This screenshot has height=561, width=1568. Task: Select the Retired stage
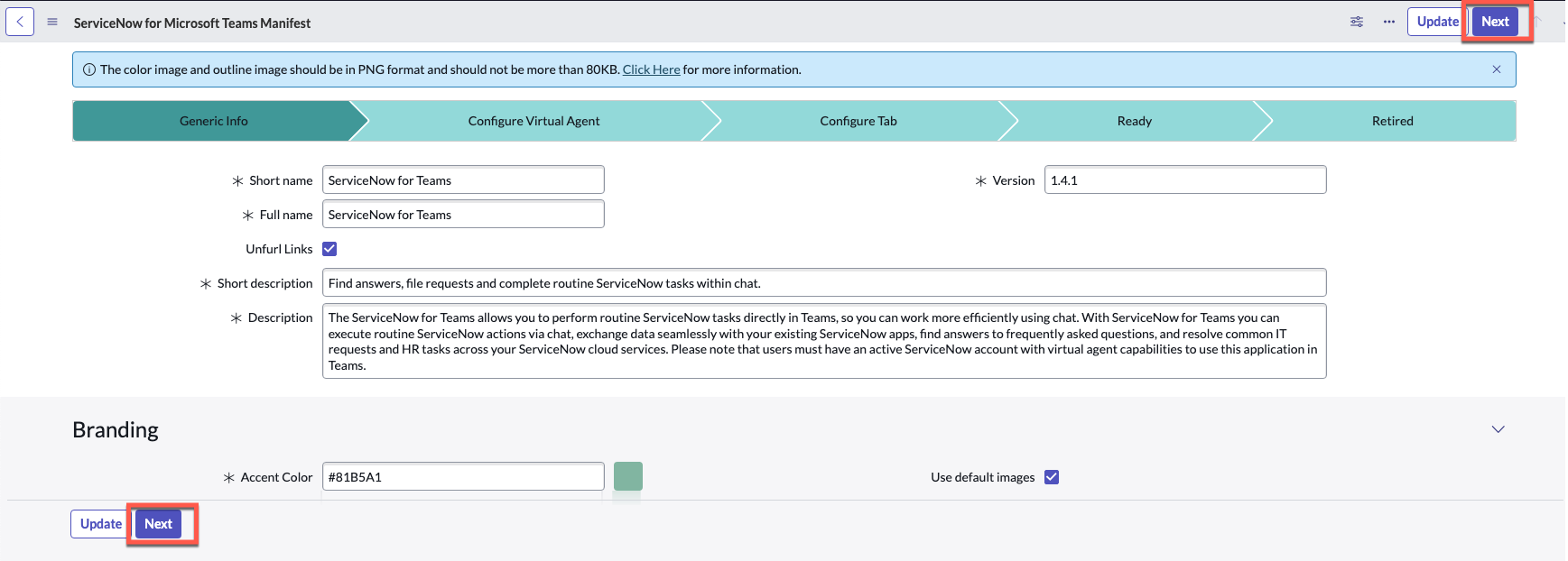(x=1393, y=121)
